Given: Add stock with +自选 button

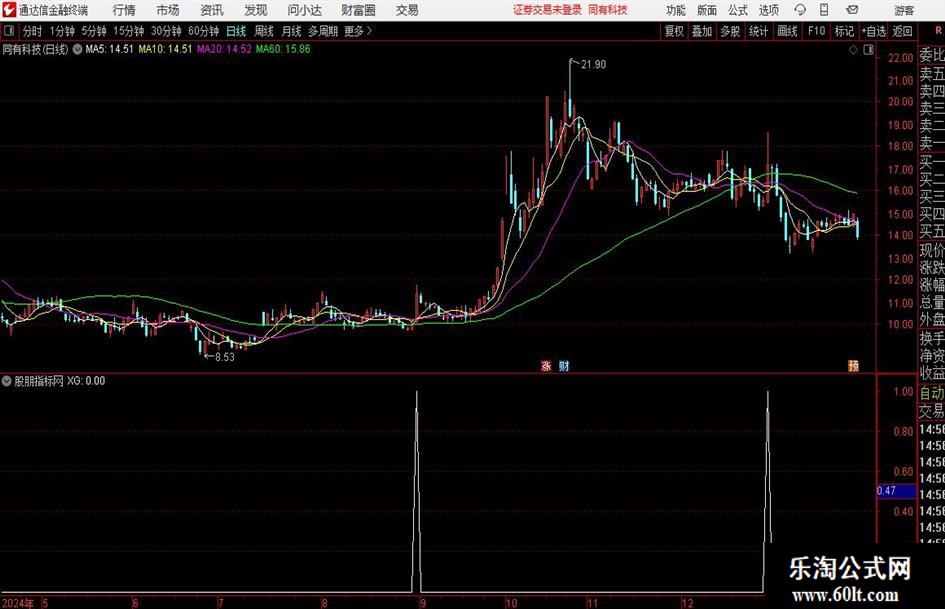Looking at the screenshot, I should [874, 31].
